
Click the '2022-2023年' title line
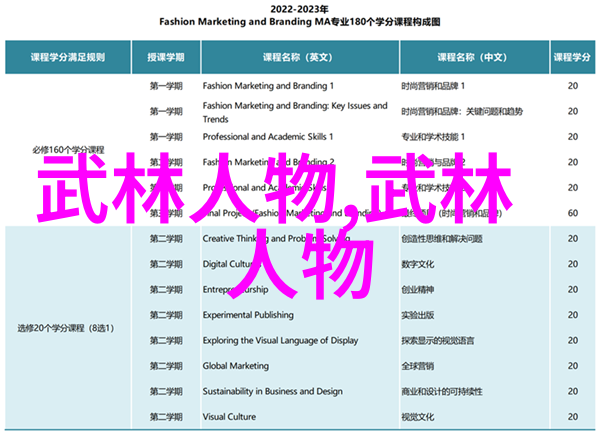coord(300,9)
